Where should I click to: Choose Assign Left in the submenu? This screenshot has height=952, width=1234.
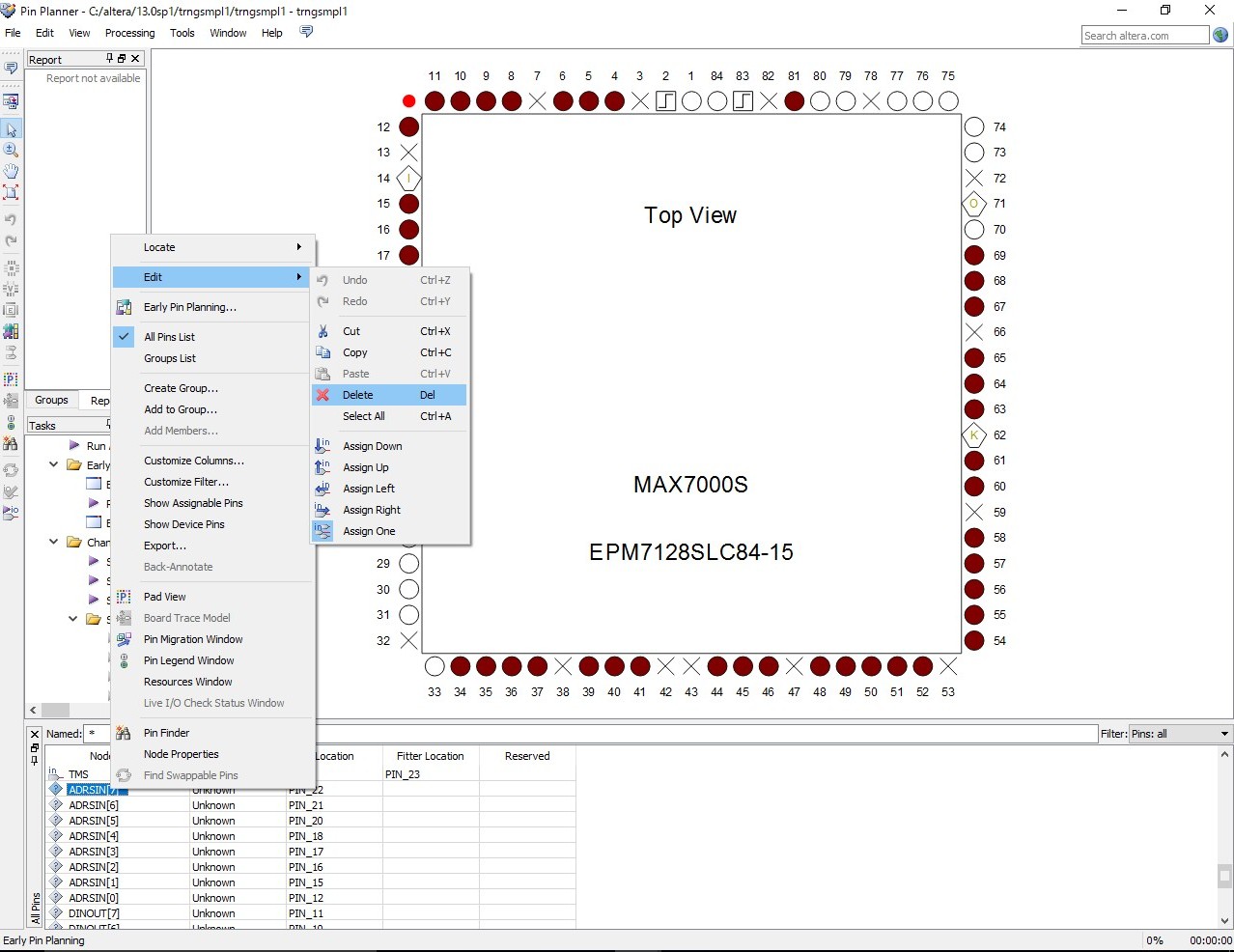(389, 489)
